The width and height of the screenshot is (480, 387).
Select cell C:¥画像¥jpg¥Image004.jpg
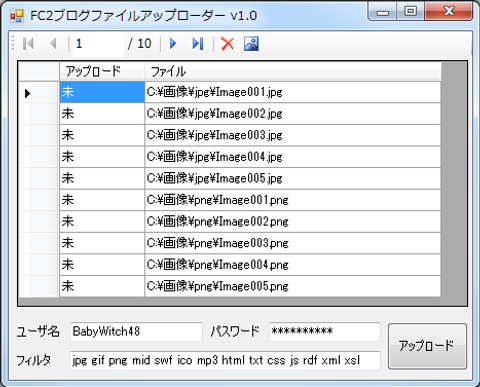293,157
